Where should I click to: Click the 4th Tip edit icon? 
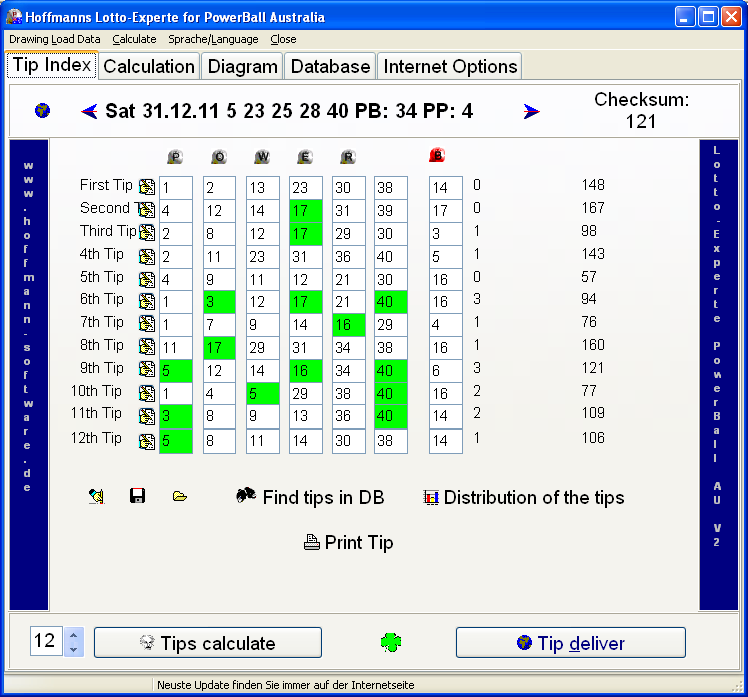[x=147, y=256]
